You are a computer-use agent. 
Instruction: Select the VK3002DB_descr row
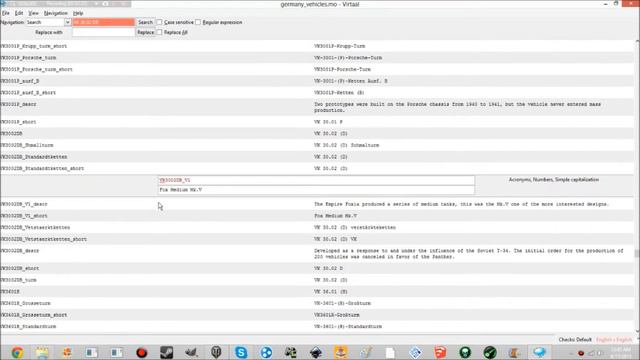(317, 254)
